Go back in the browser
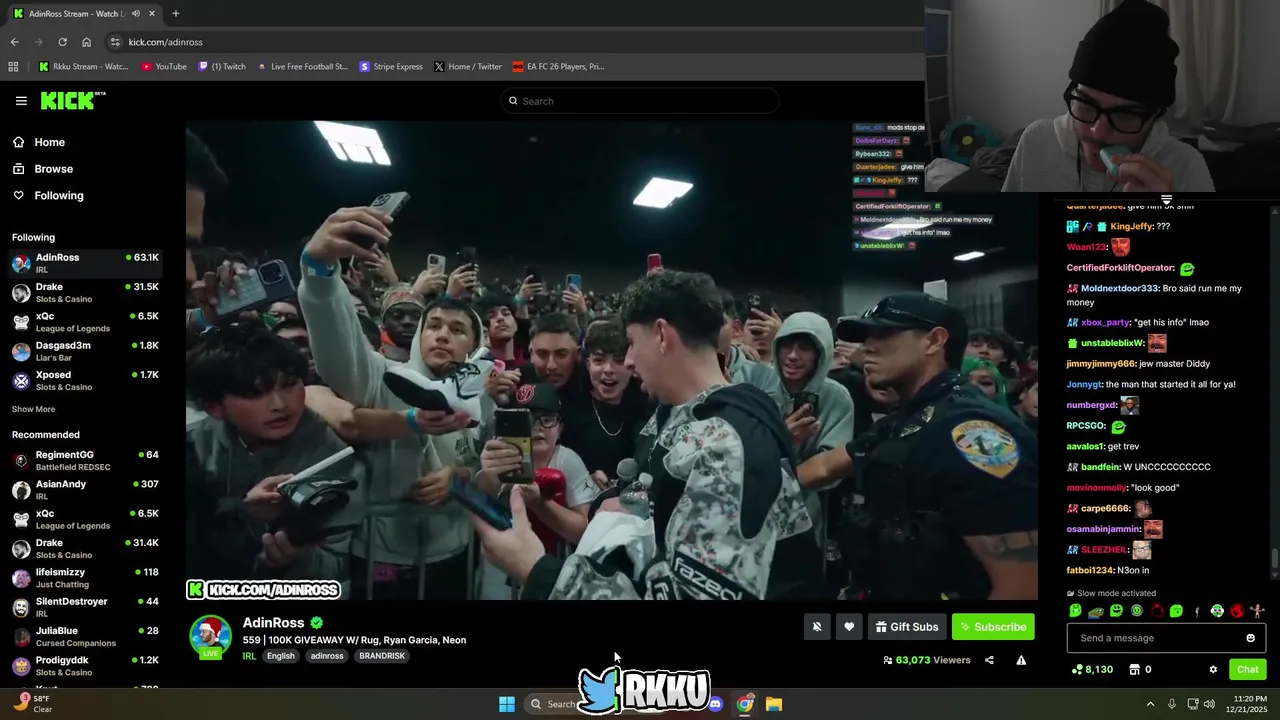This screenshot has height=720, width=1280. (x=14, y=42)
